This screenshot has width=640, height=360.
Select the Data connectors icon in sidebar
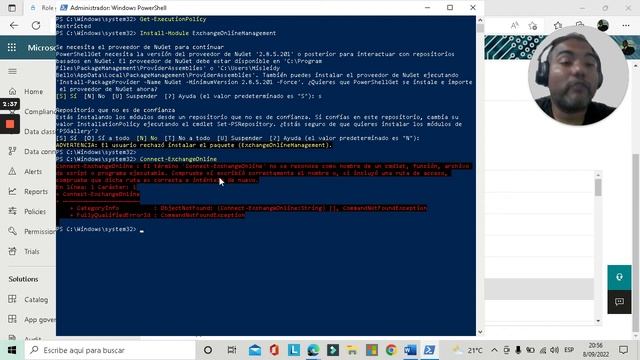(13, 151)
